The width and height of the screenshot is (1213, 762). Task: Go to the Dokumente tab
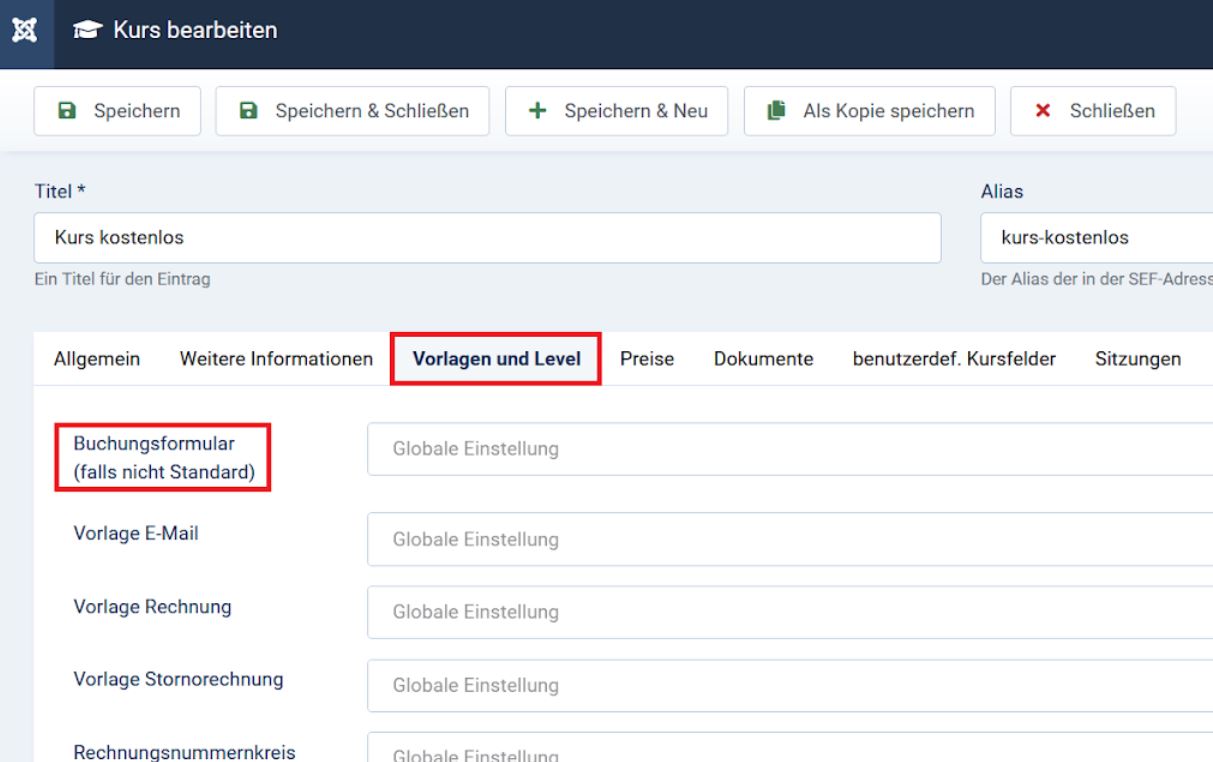click(762, 359)
